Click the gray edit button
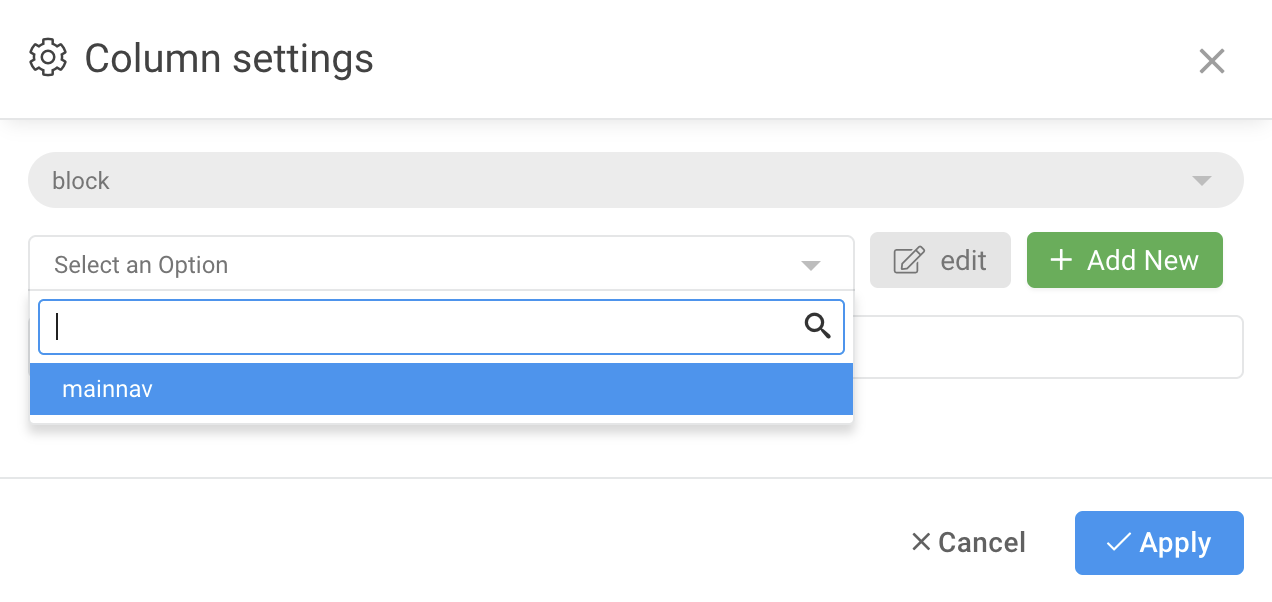 tap(940, 261)
